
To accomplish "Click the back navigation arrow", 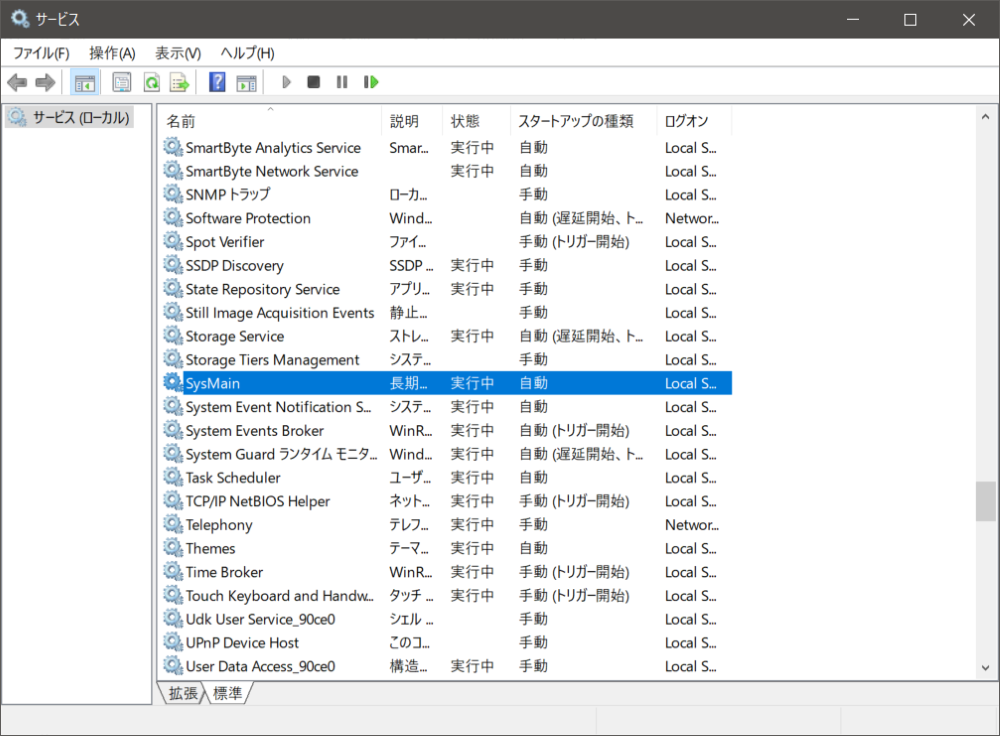I will [17, 81].
